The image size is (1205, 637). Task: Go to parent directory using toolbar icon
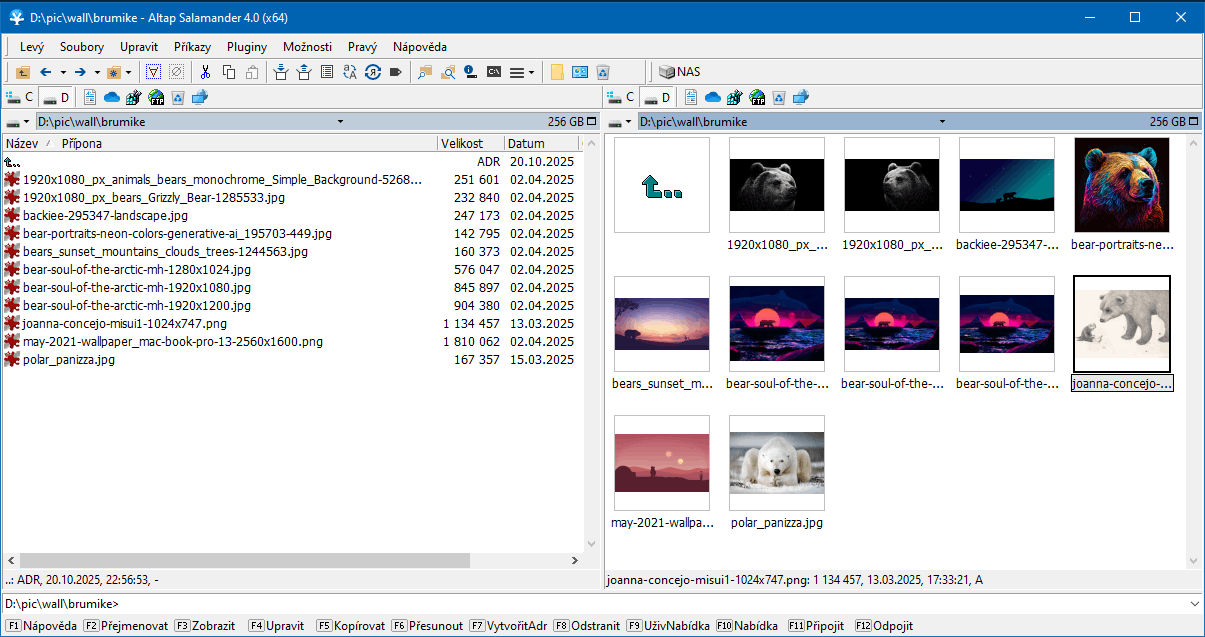[x=22, y=72]
